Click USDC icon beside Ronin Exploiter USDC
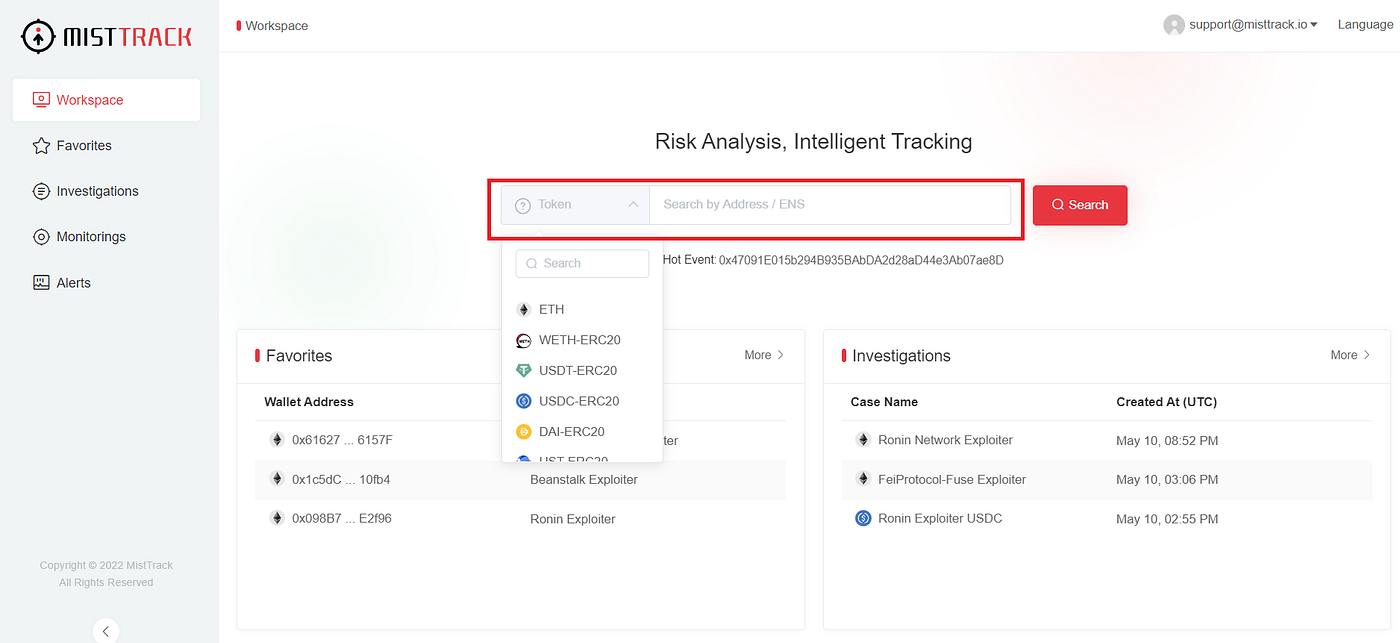Screen dimensions: 1400x643 pos(863,518)
